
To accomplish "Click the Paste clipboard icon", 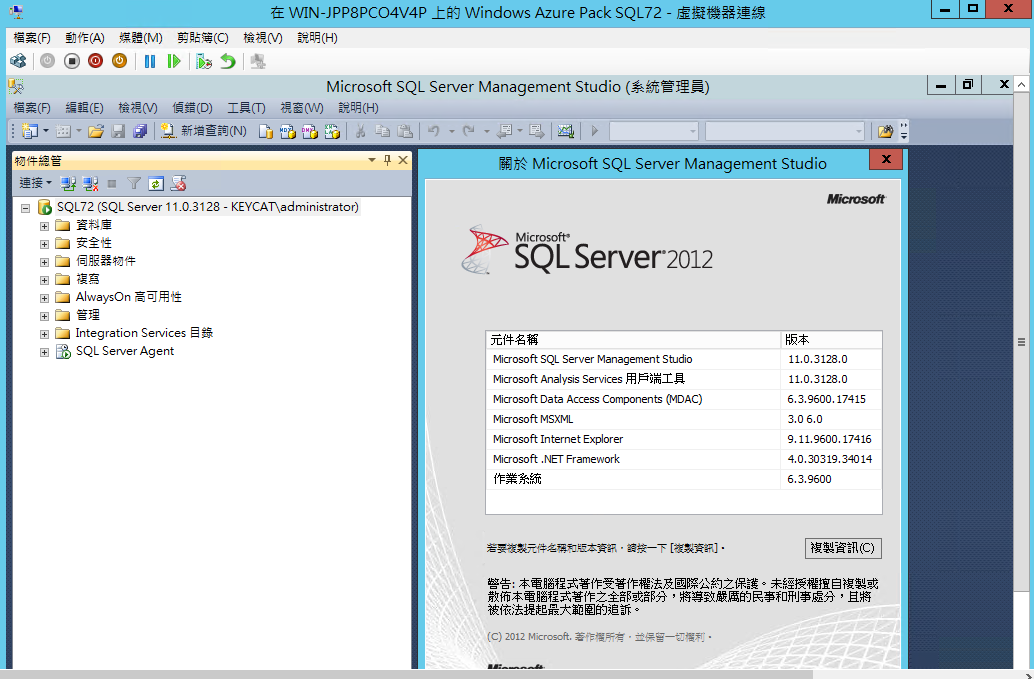I will [x=405, y=131].
